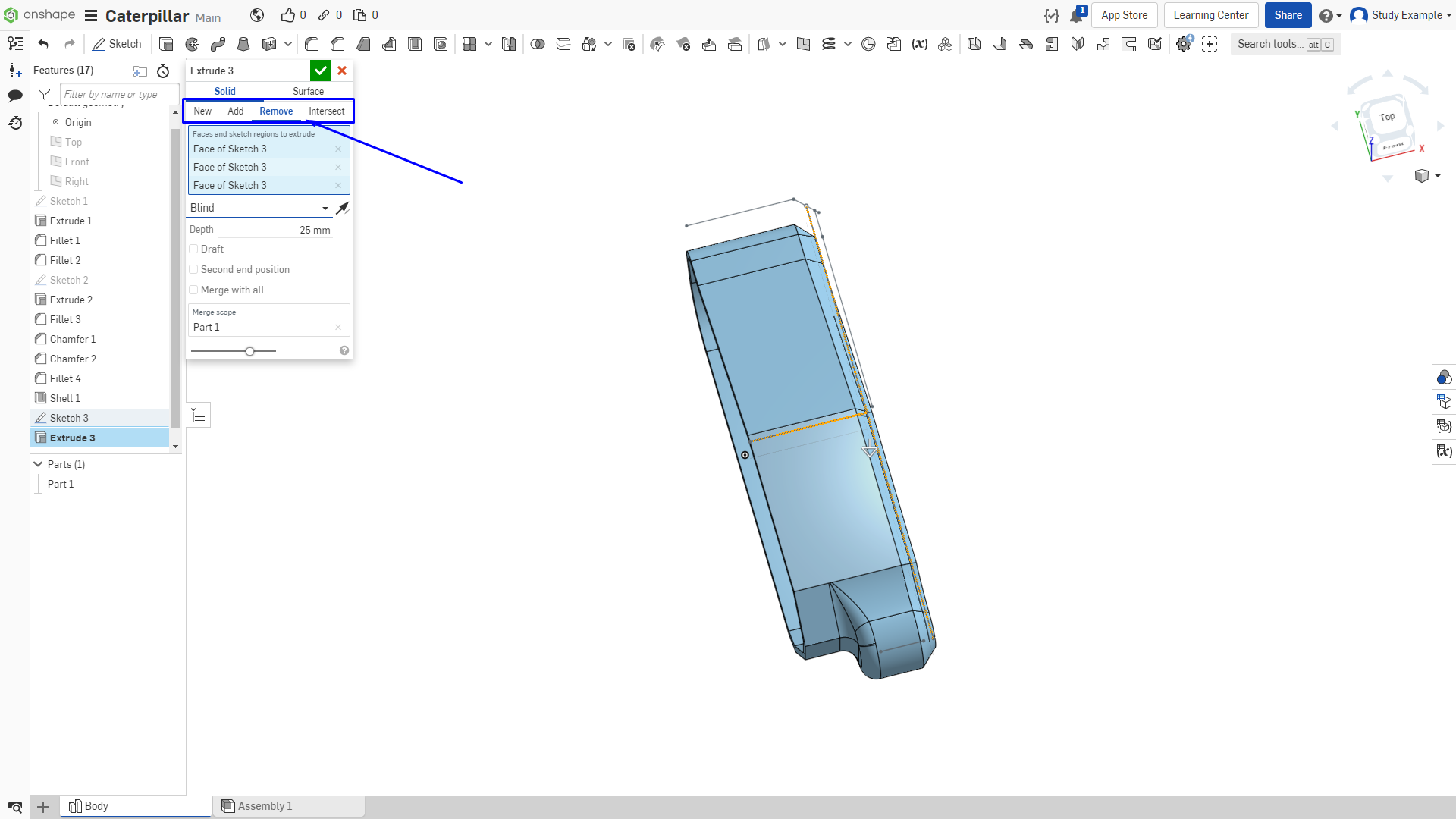Select the Intersect operation tab

[327, 111]
